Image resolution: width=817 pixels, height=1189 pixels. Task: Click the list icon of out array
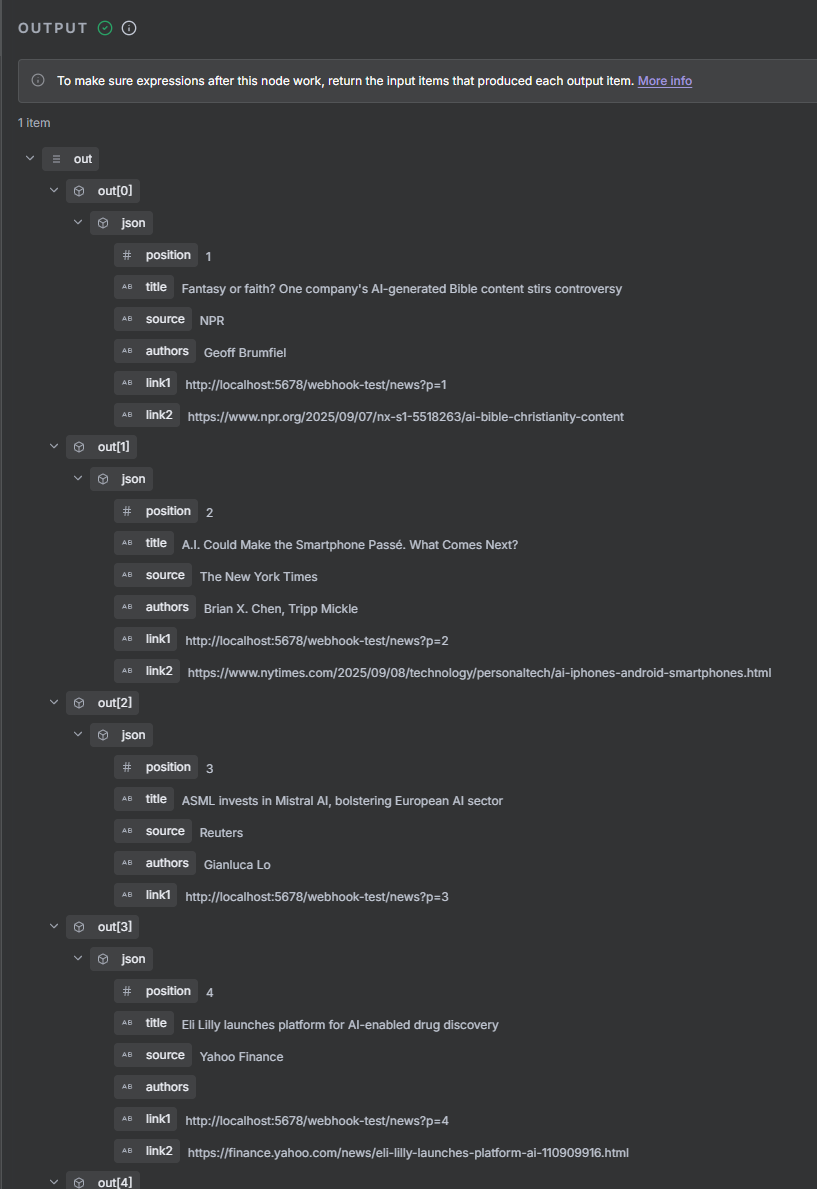point(56,159)
